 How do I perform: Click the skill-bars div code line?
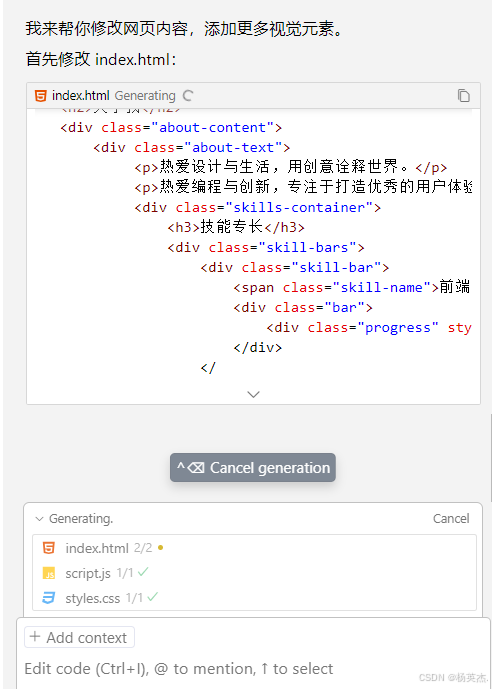[x=266, y=247]
